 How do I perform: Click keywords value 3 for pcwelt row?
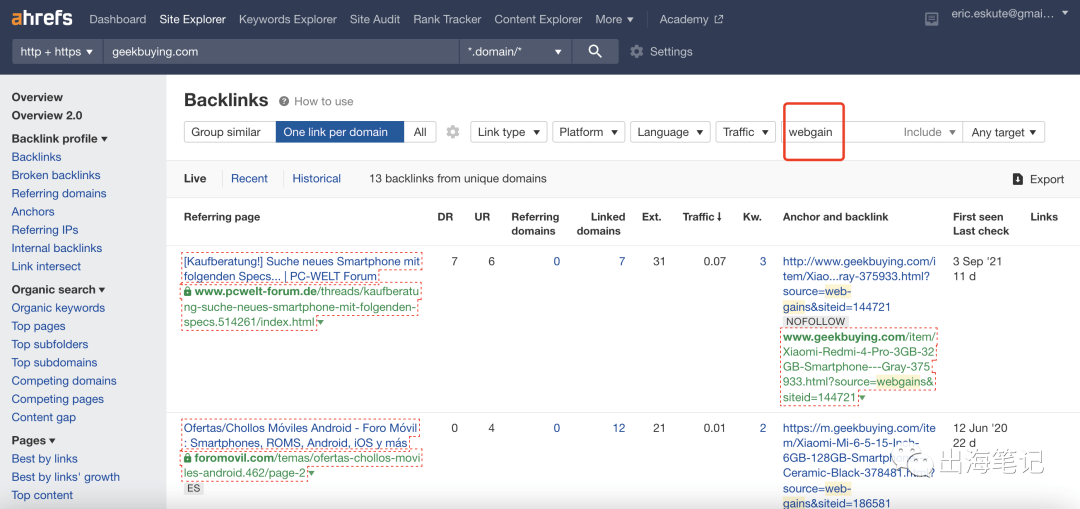762,262
